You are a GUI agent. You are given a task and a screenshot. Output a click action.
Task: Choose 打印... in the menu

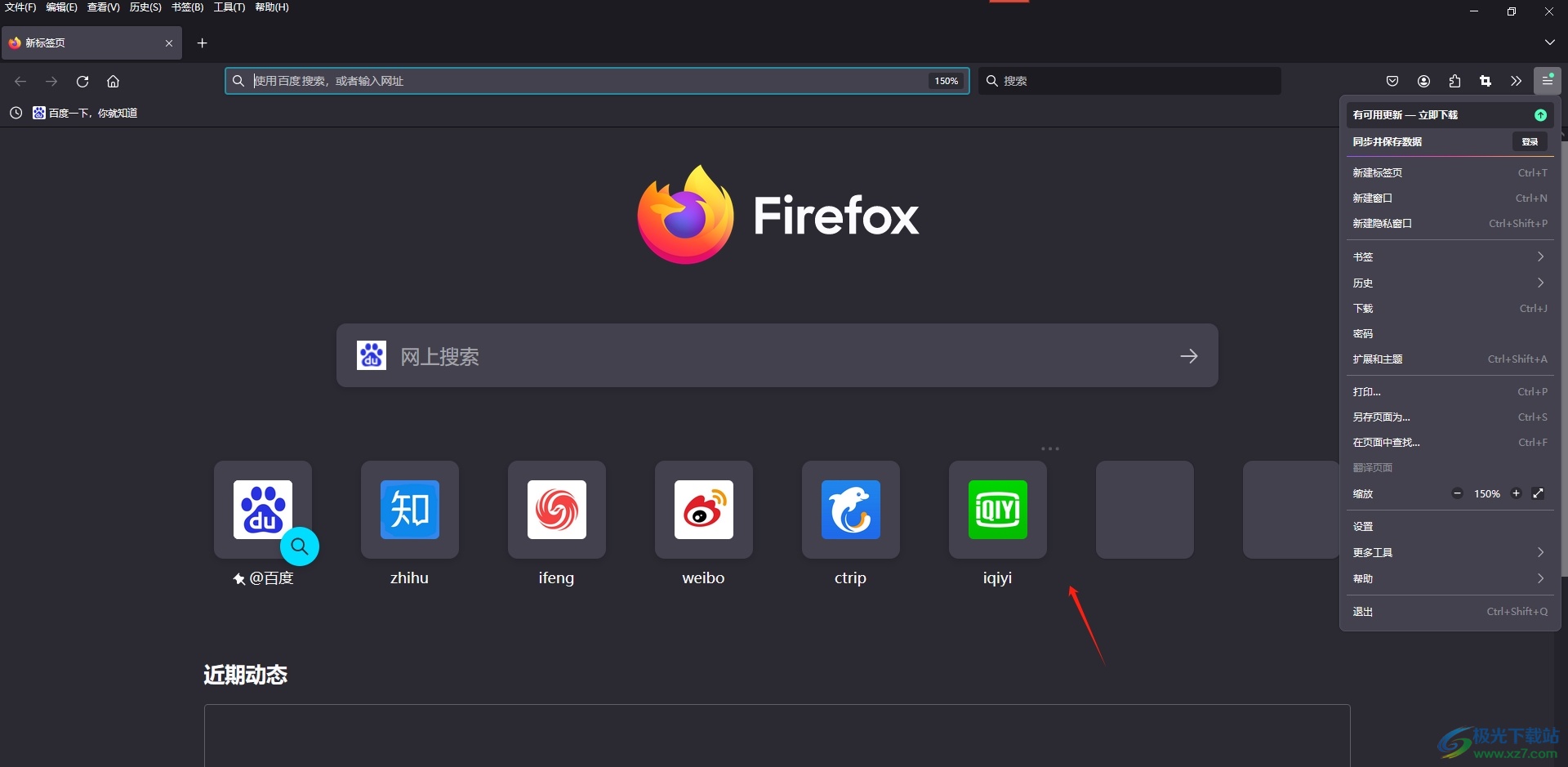[1450, 391]
